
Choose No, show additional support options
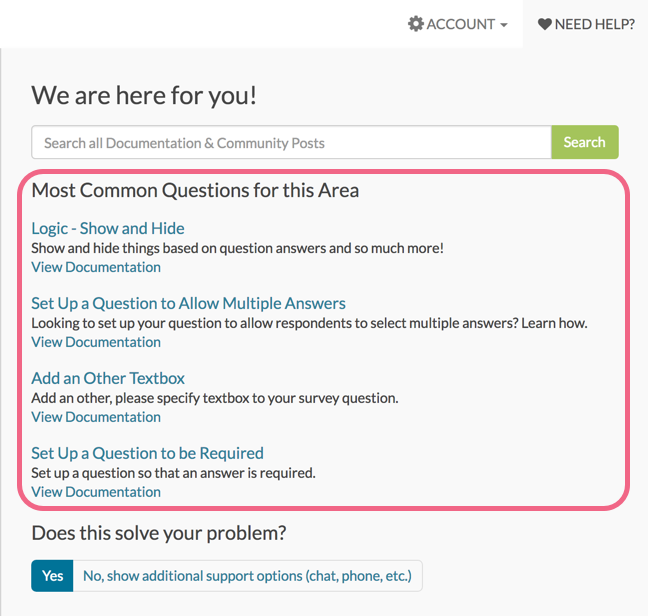248,576
